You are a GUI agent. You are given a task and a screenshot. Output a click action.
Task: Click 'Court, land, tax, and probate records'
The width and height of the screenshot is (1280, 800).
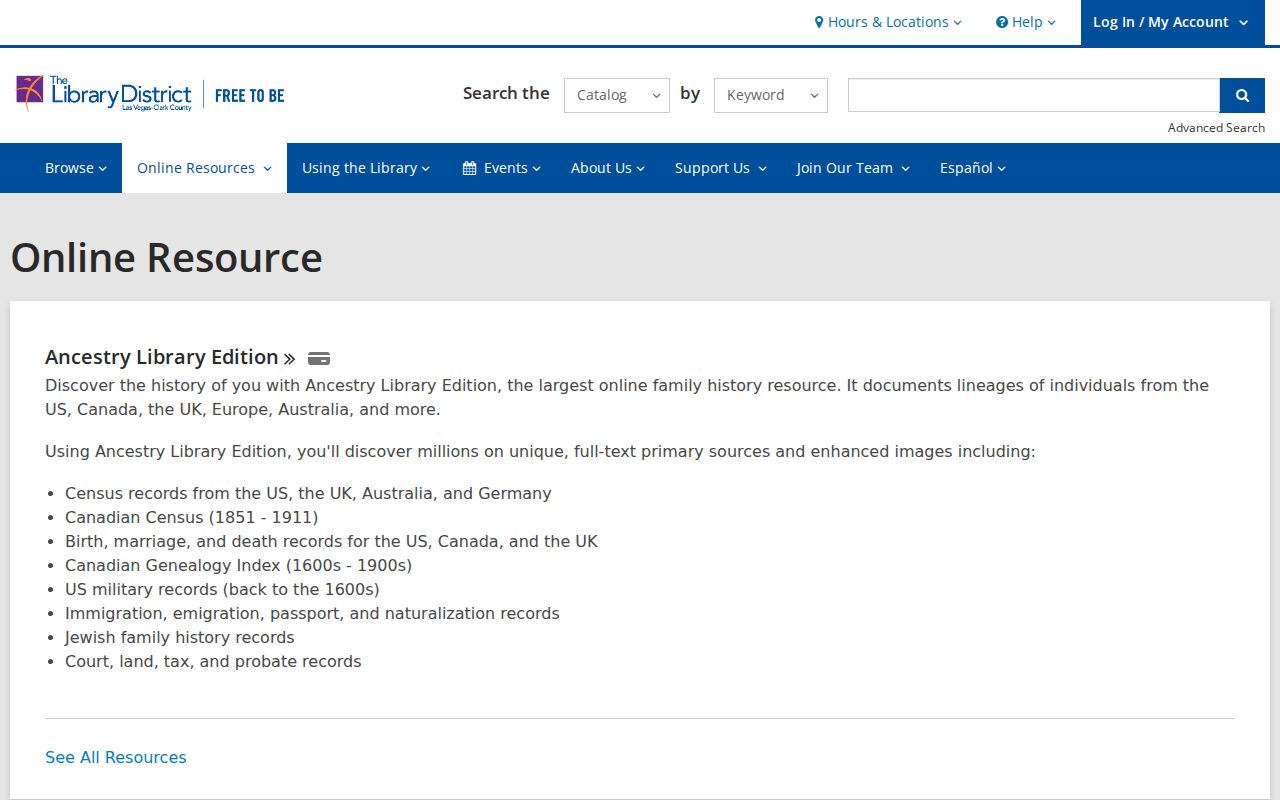(x=213, y=661)
